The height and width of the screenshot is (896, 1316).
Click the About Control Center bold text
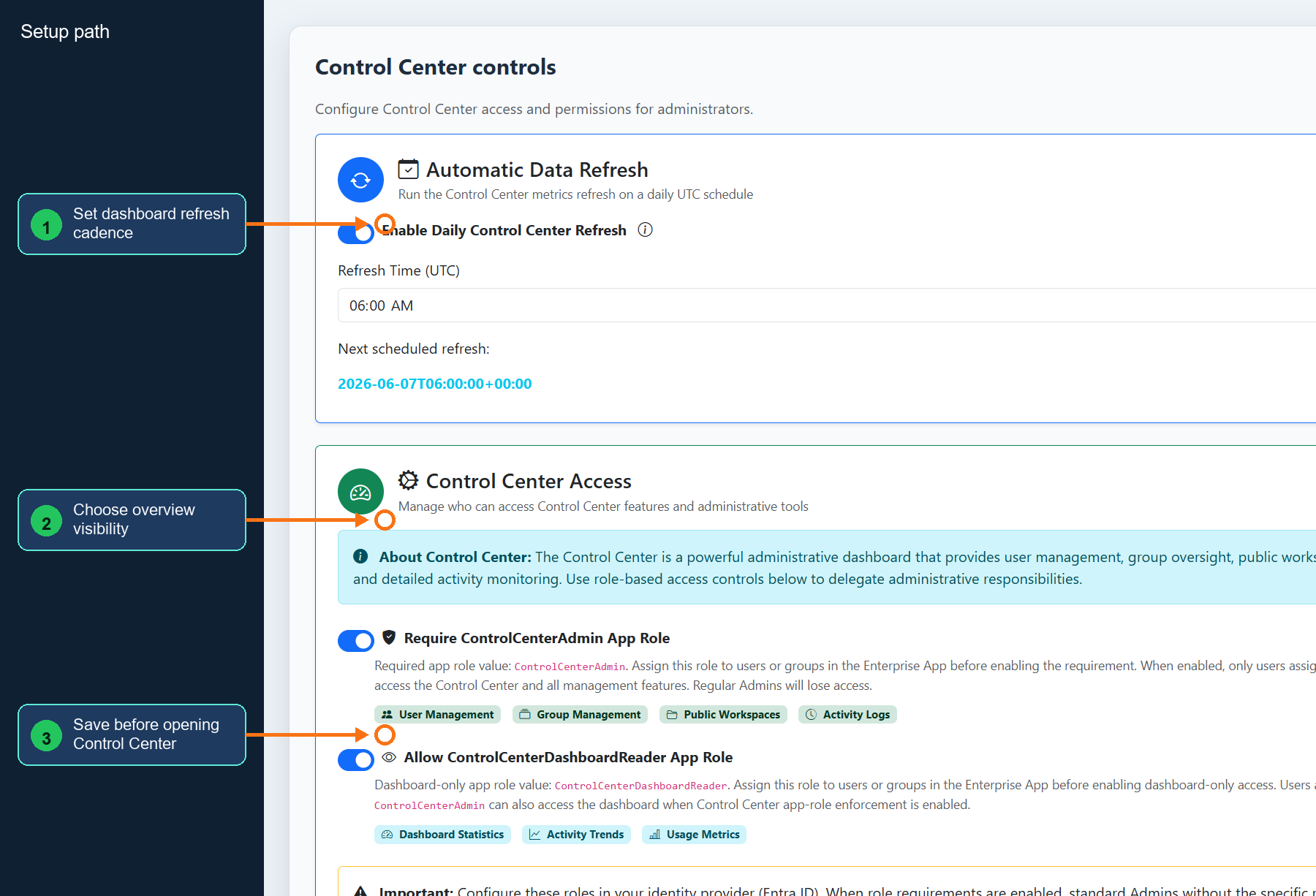tap(455, 557)
